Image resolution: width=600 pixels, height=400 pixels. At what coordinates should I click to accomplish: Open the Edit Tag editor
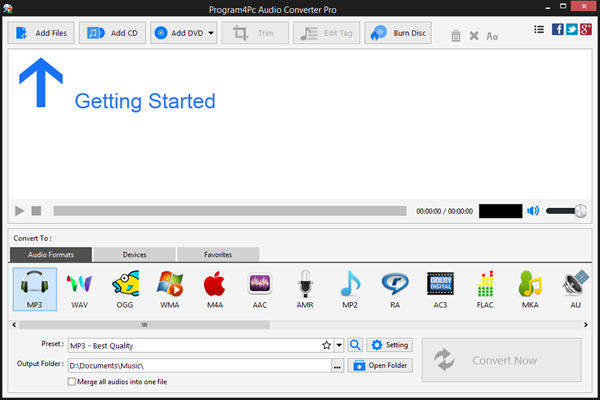coord(326,33)
